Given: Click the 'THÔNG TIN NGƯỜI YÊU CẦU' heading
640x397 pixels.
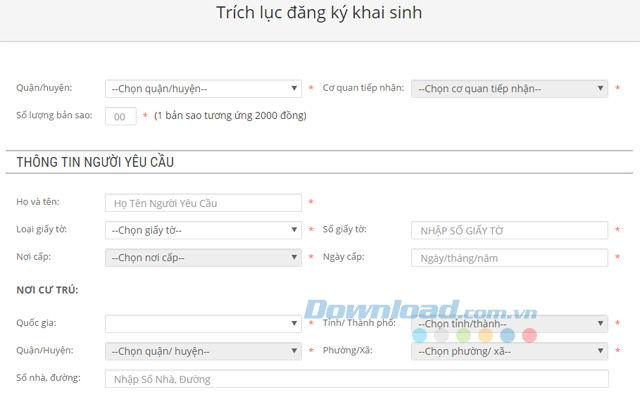Looking at the screenshot, I should pyautogui.click(x=95, y=162).
